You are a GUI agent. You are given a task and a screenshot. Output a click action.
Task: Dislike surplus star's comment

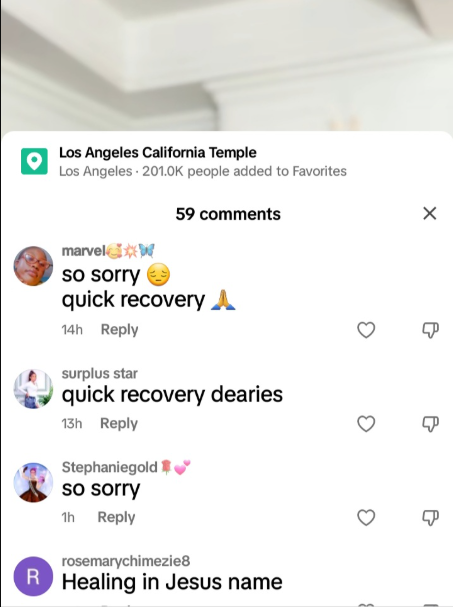(x=430, y=424)
